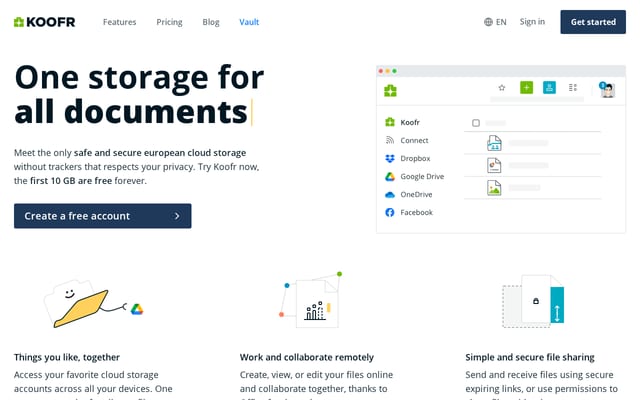Click the Koofr logo in the header

(x=44, y=22)
